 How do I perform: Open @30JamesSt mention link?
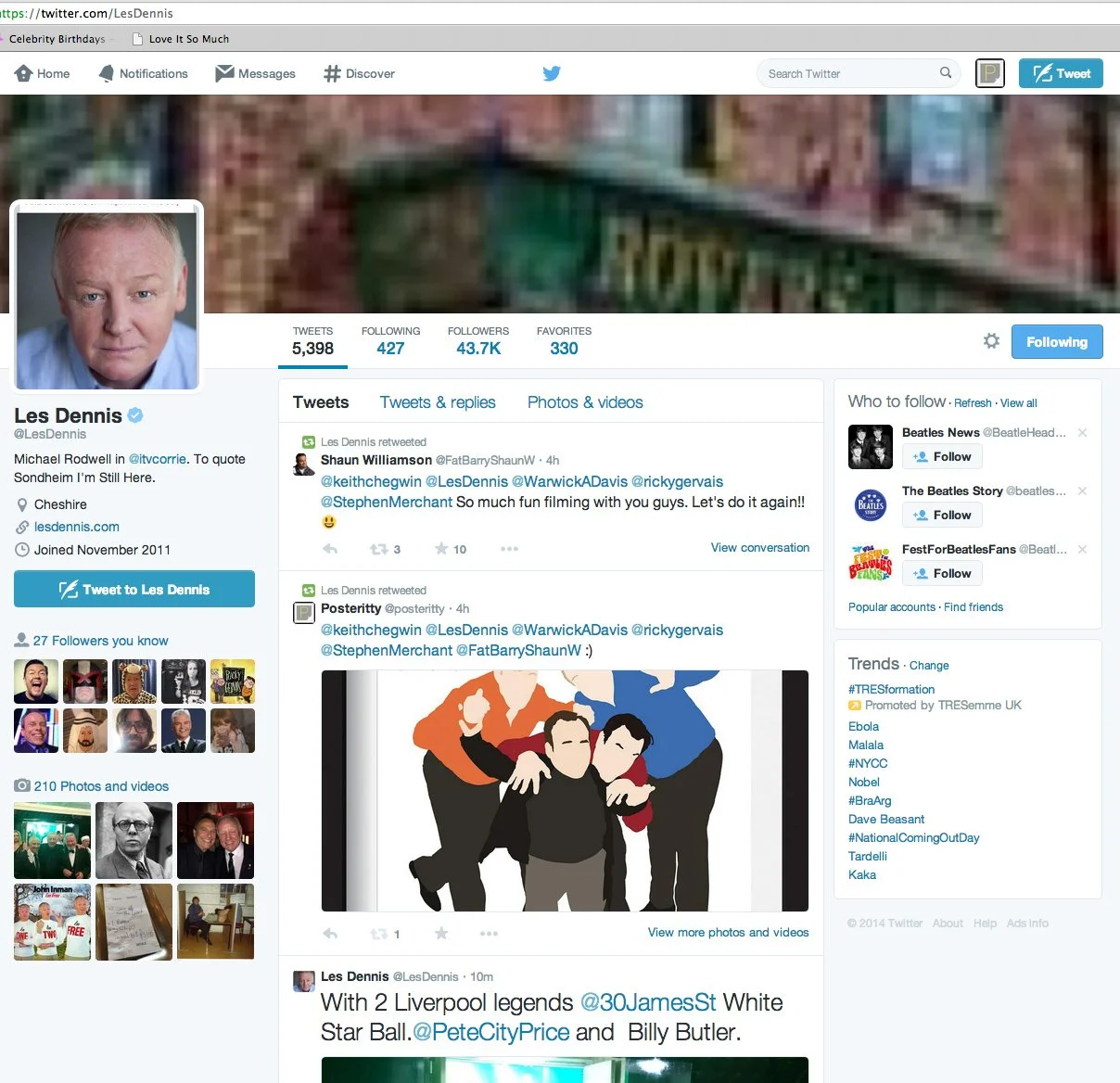(648, 1002)
